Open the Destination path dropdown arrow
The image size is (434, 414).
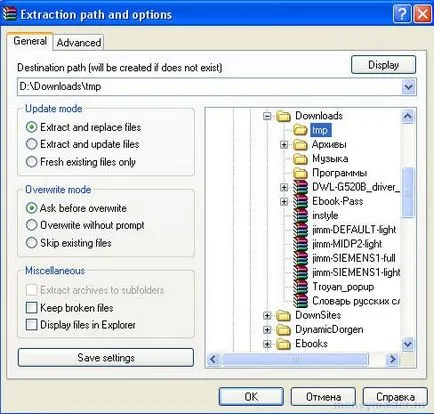(x=409, y=87)
